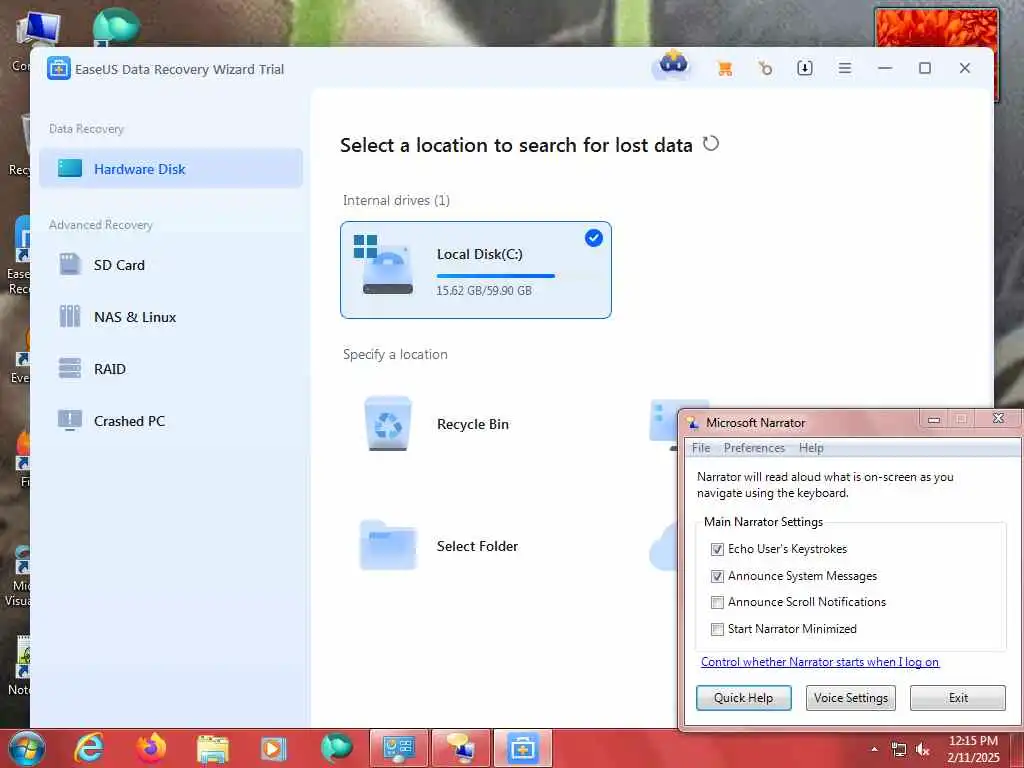
Task: Uncheck the Local Disk(C:) blue checkmark
Action: pyautogui.click(x=594, y=238)
